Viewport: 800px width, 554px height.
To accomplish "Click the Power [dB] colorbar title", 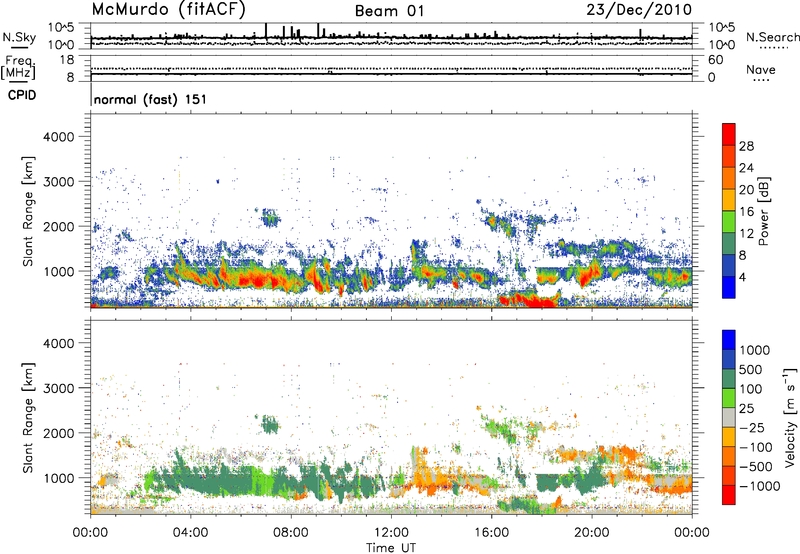I will (764, 211).
